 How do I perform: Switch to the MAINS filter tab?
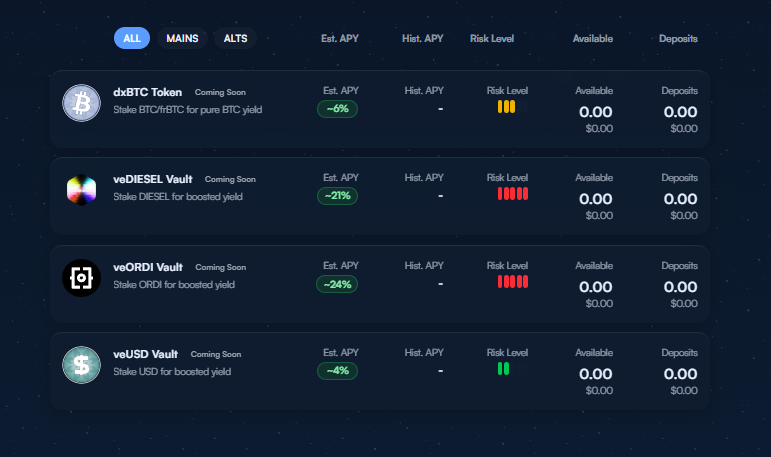pos(182,38)
